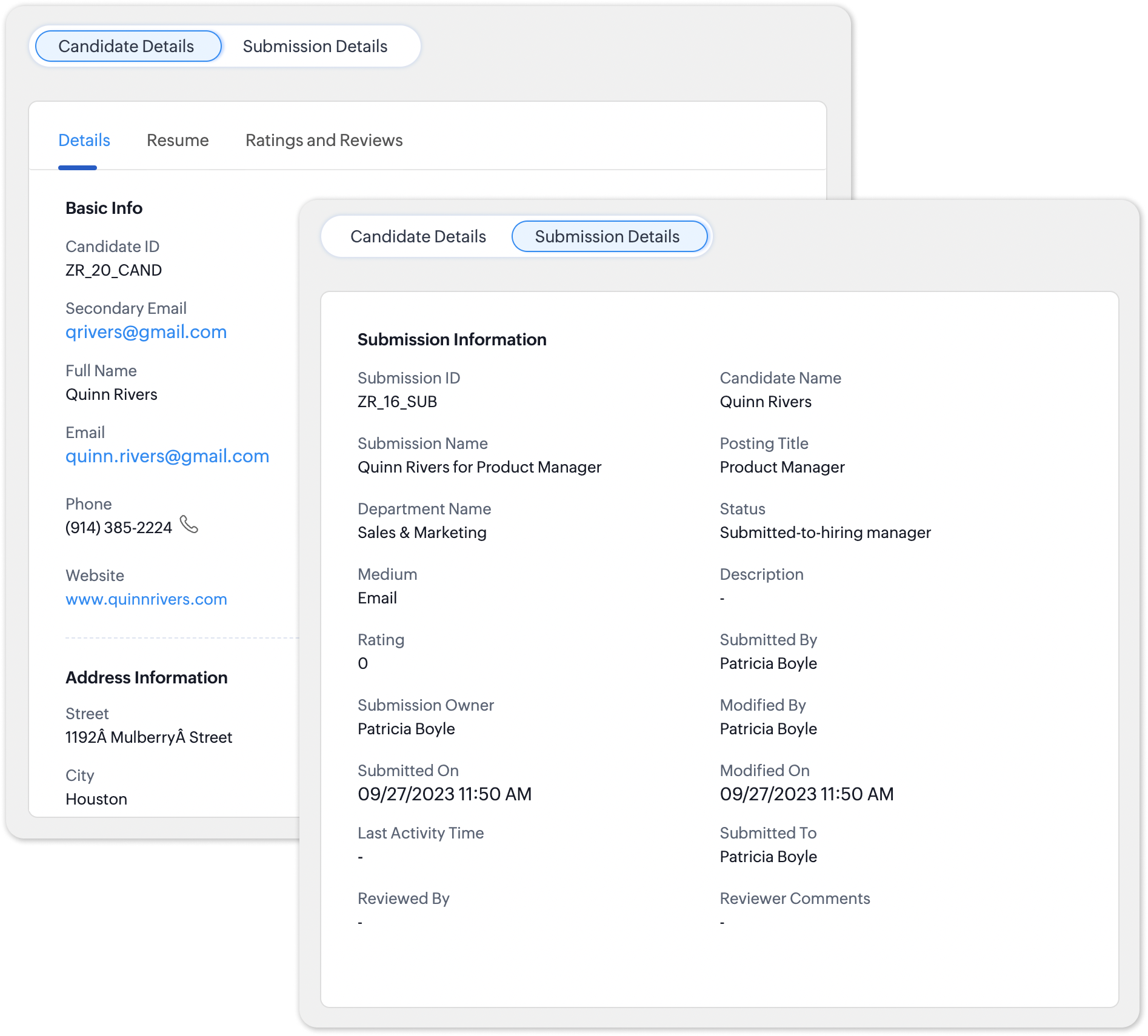
Task: Click Full Name value Quinn Rivers
Action: [x=112, y=394]
